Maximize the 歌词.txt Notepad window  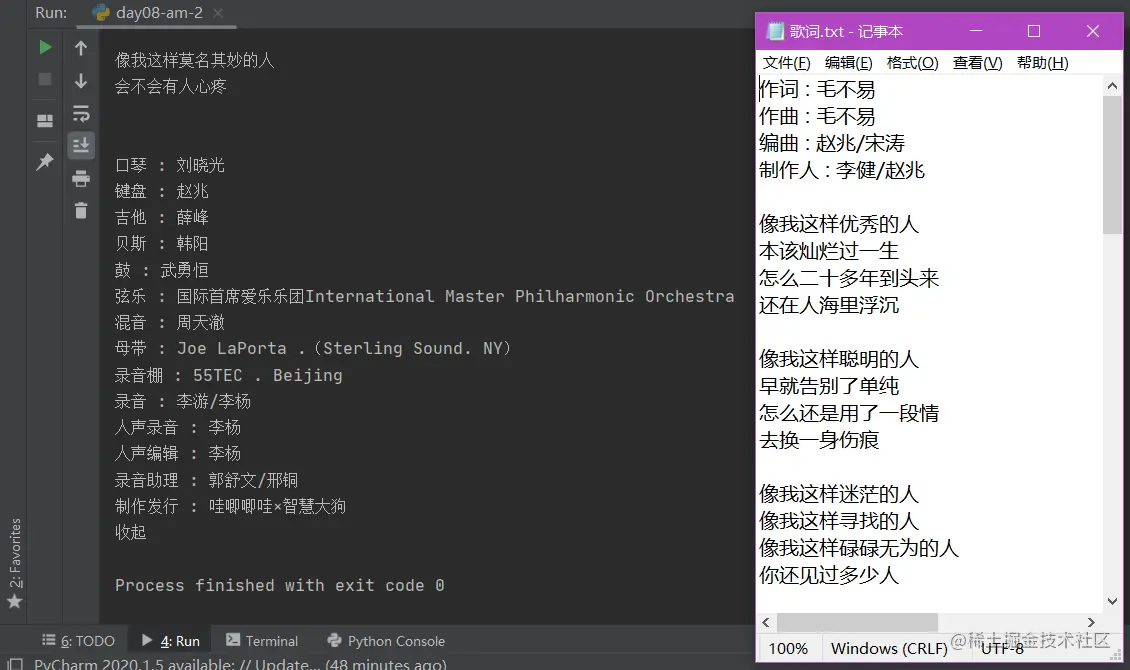(1033, 31)
